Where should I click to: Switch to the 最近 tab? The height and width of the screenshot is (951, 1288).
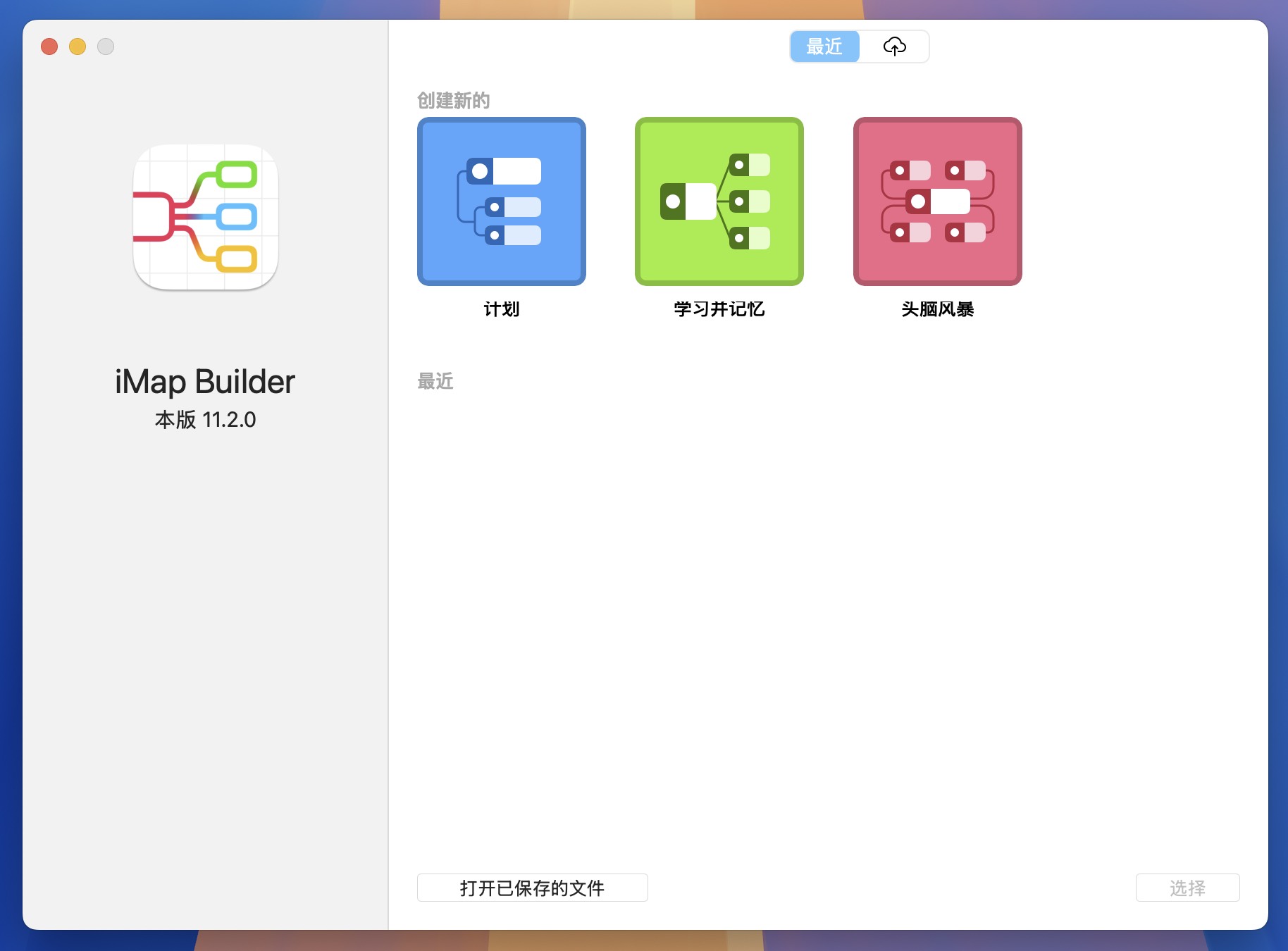point(824,46)
